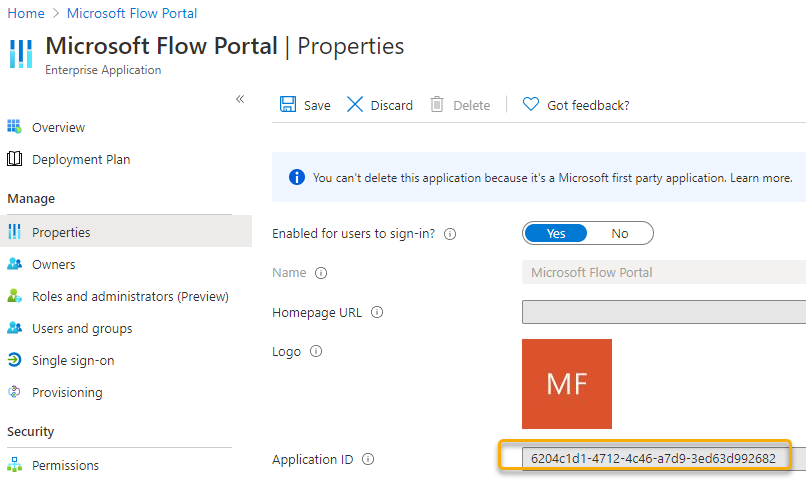The image size is (806, 480).
Task: Click Microsoft Flow Portal breadcrumb link
Action: coord(132,13)
